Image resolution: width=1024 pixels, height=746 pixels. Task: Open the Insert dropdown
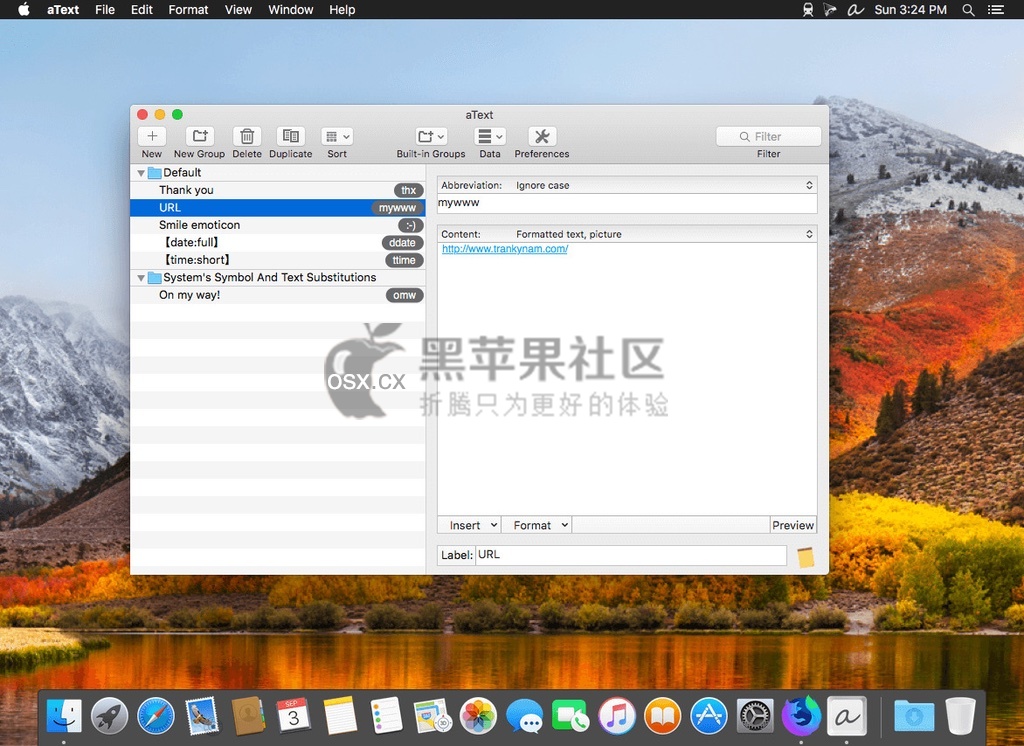pyautogui.click(x=470, y=525)
